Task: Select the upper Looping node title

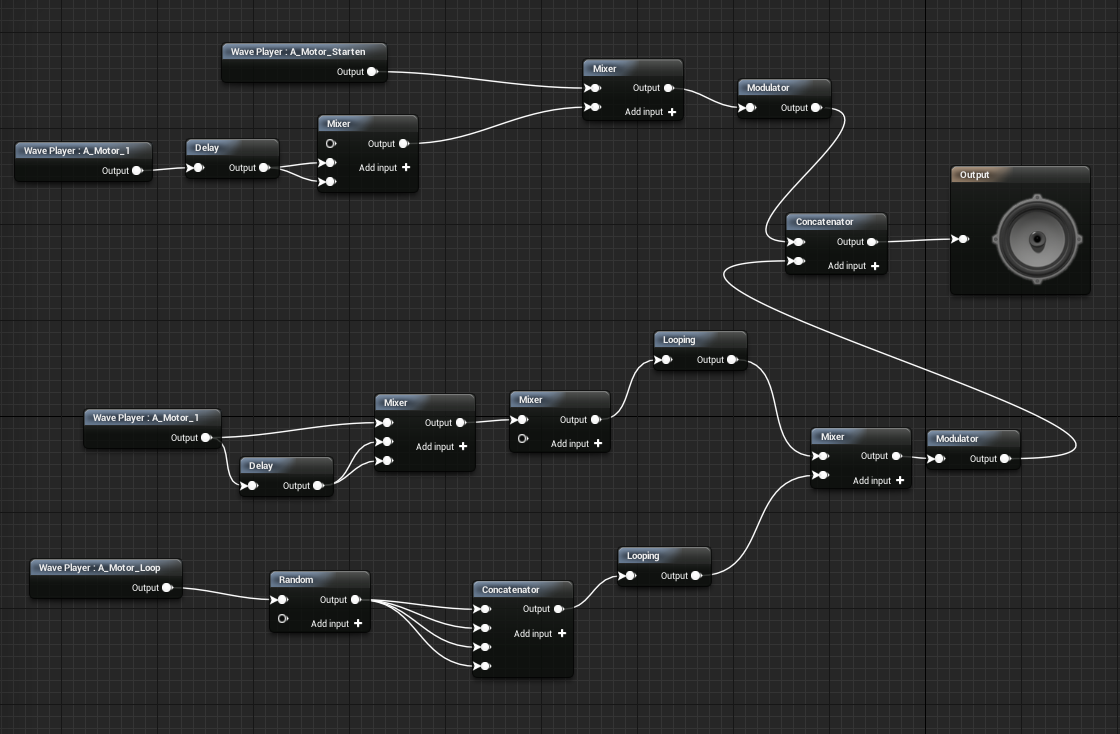Action: [x=679, y=340]
